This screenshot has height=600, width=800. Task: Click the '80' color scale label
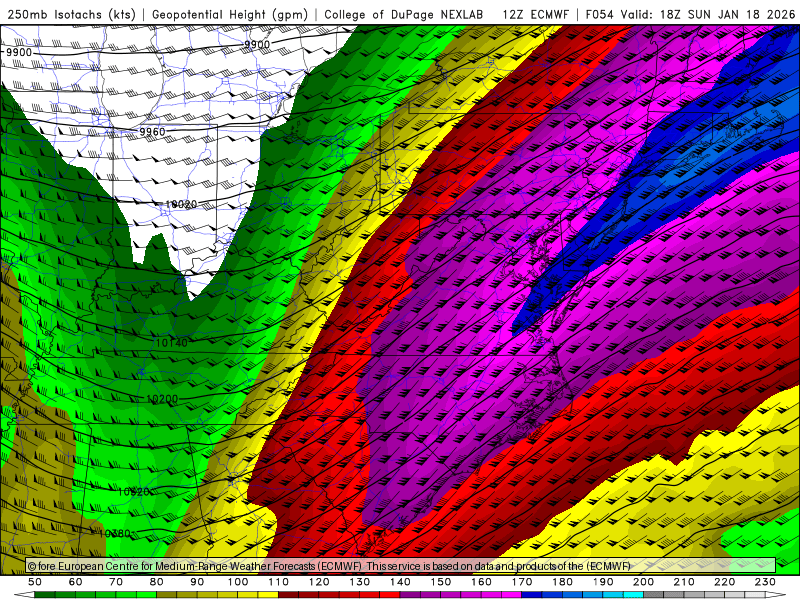157,582
